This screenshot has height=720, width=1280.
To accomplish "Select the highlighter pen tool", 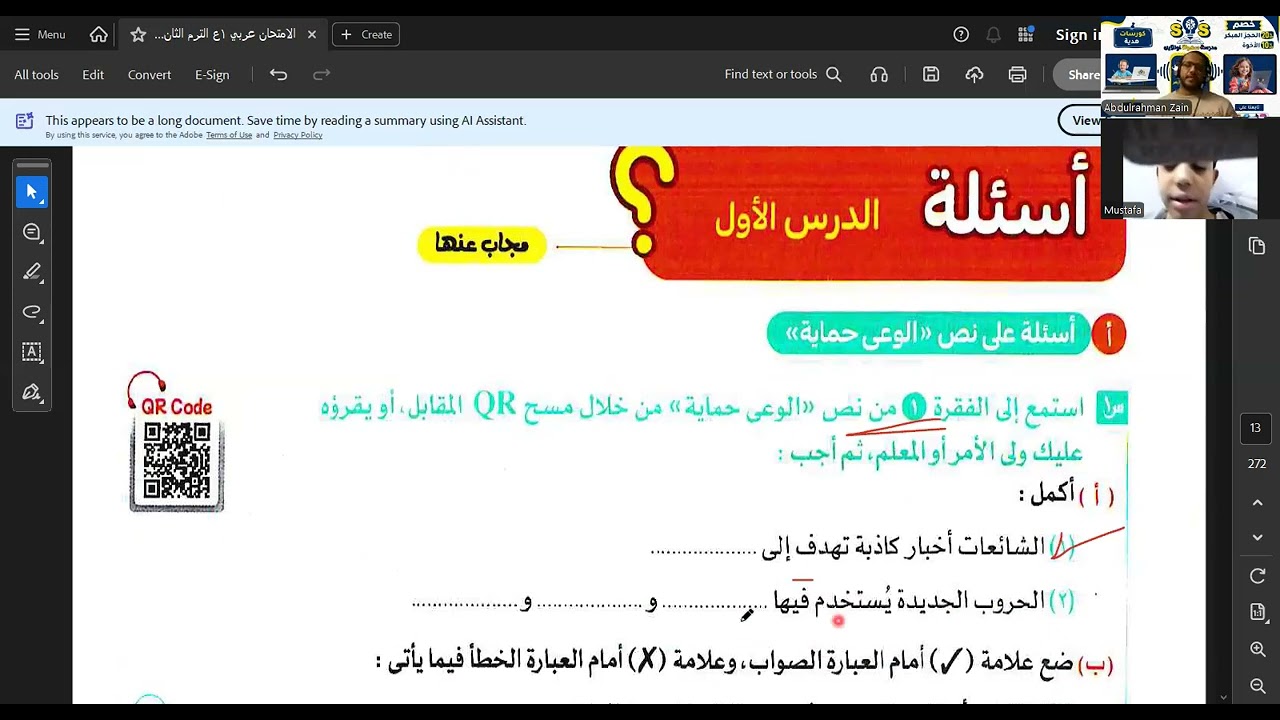I will [x=32, y=272].
